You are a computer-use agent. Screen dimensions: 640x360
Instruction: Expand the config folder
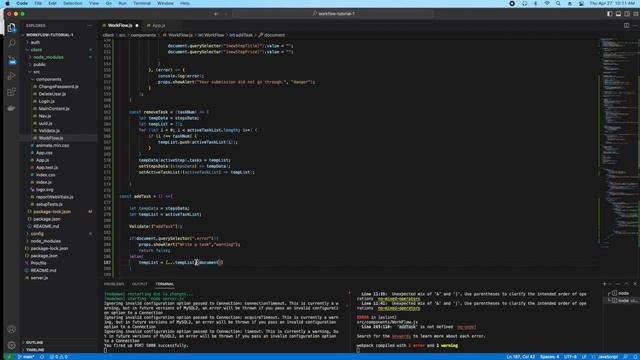[x=37, y=234]
